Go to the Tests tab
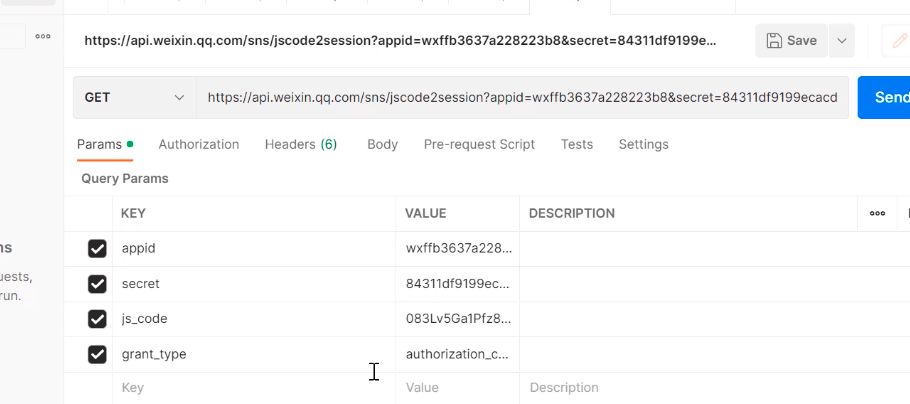 [x=577, y=144]
